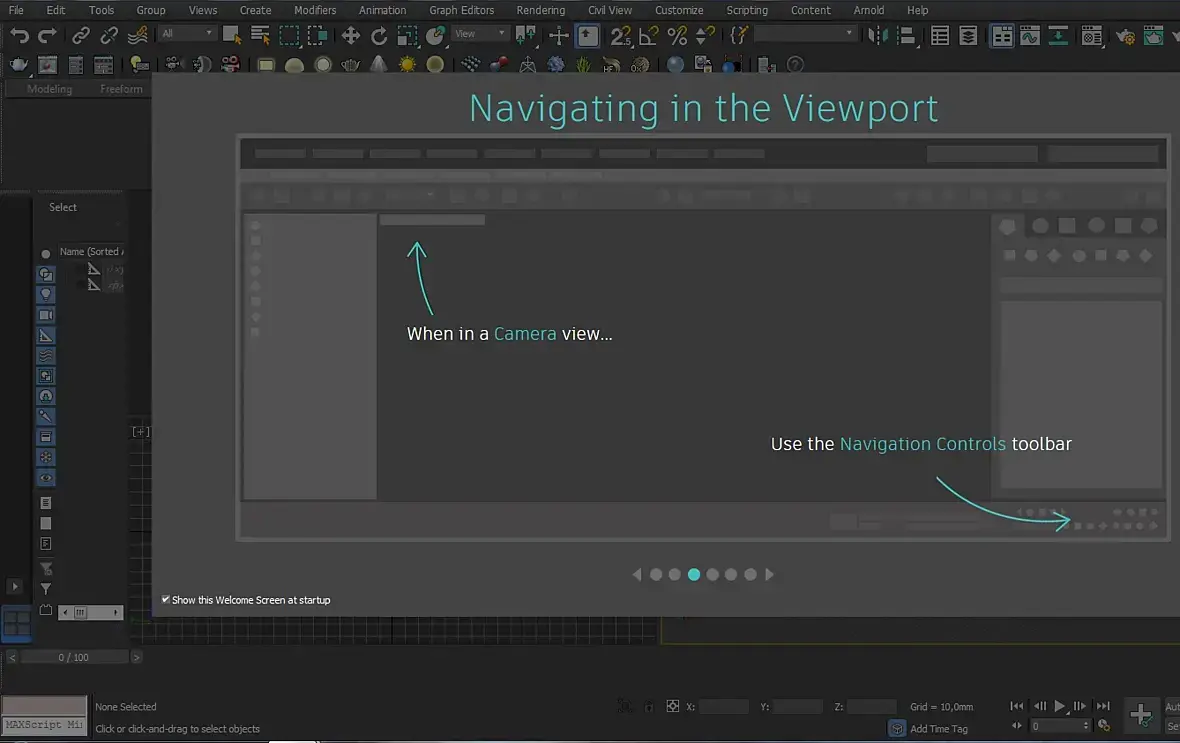Activate the Select and Scale tool
This screenshot has height=743, width=1180.
(x=407, y=35)
